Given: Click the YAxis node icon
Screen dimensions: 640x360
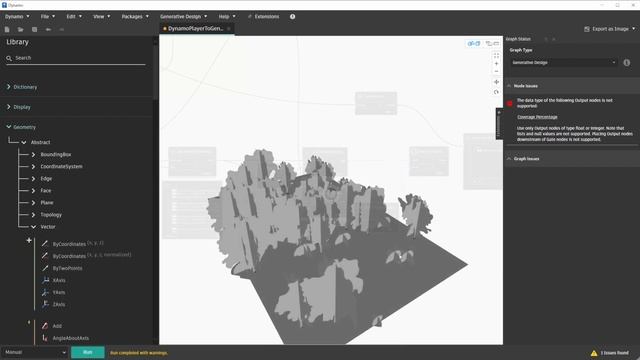Looking at the screenshot, I should click(45, 292).
